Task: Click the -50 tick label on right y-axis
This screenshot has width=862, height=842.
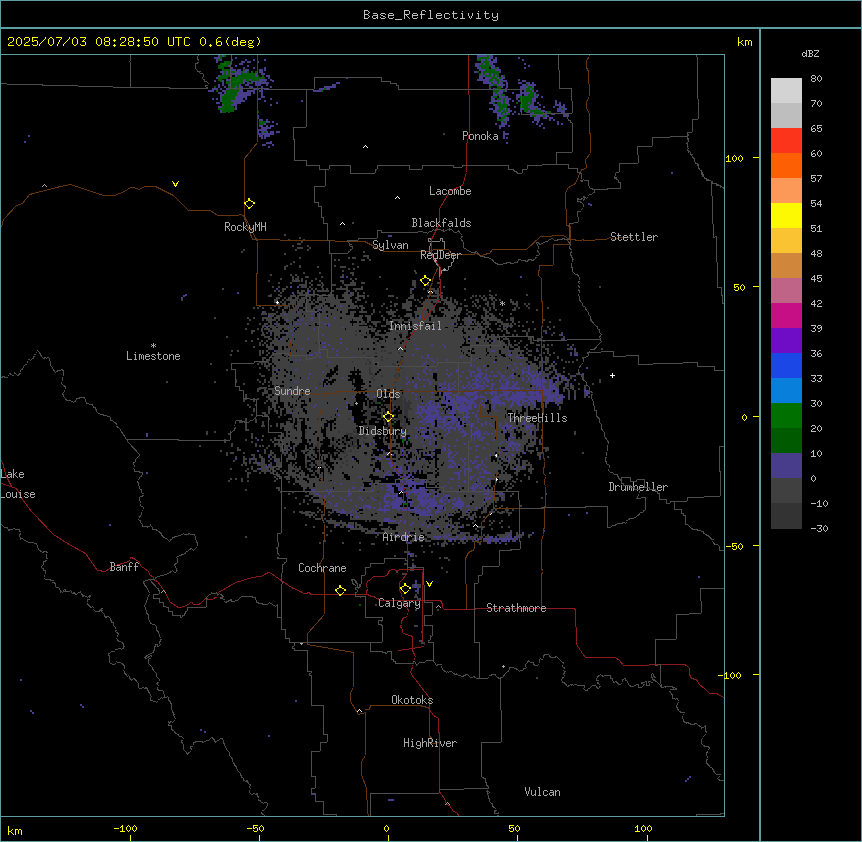Action: point(734,546)
